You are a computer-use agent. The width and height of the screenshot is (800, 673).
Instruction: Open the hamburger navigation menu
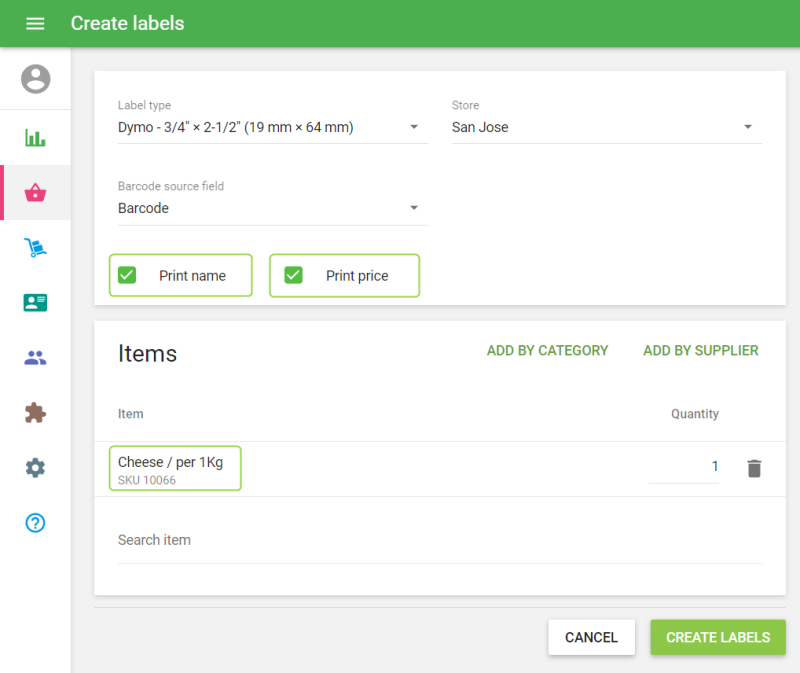tap(35, 23)
